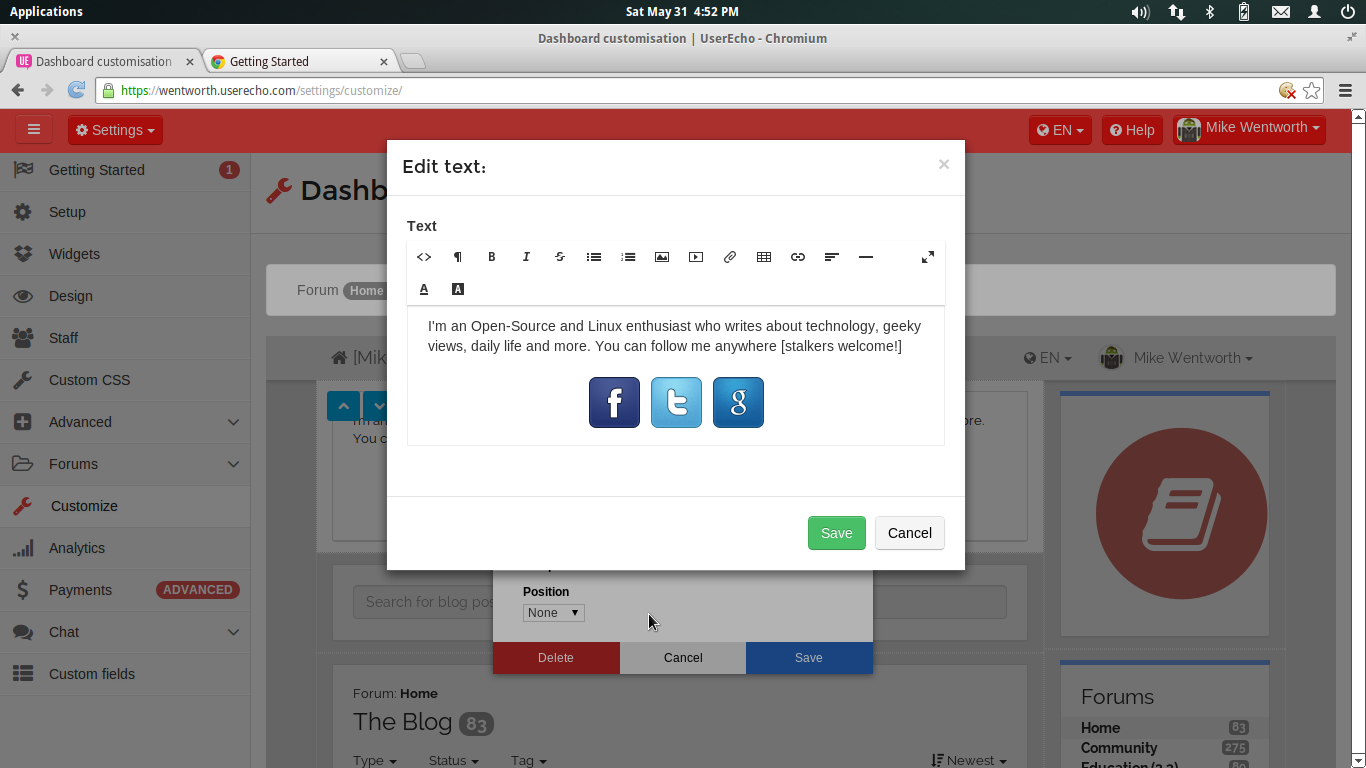Screen dimensions: 1366x768
Task: Click in the text editor content area
Action: (676, 375)
